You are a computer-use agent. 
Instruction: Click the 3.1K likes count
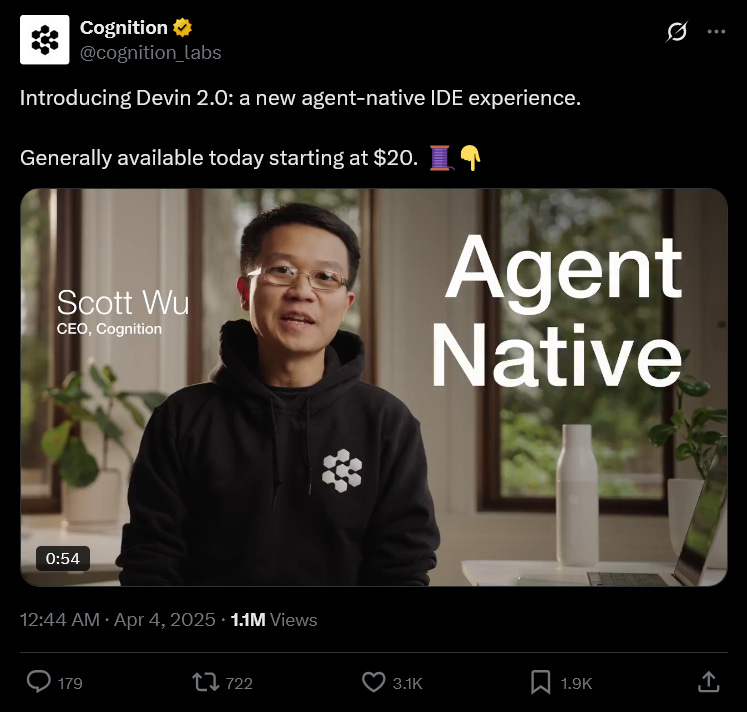click(407, 683)
